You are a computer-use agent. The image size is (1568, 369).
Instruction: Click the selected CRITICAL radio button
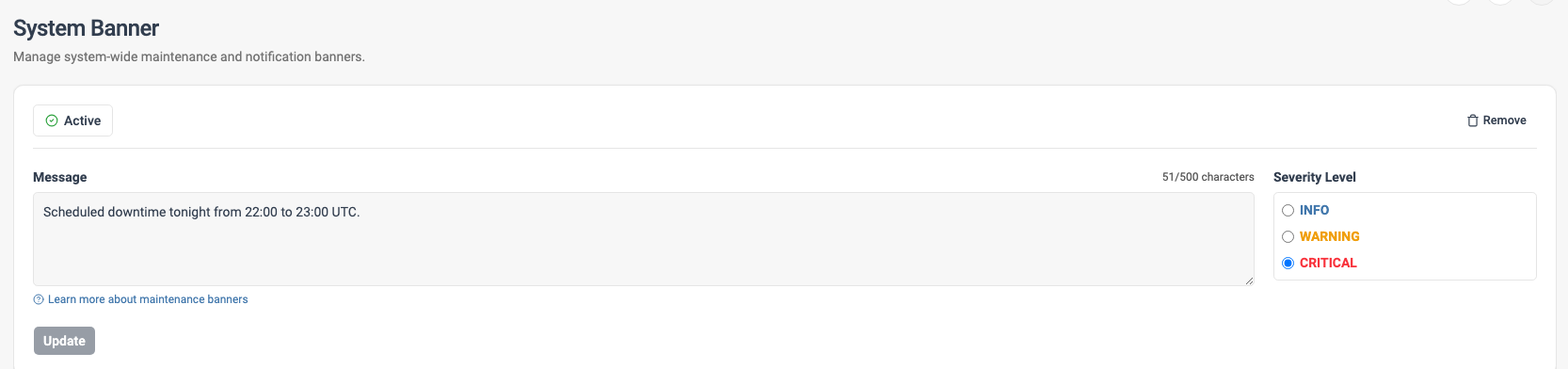pyautogui.click(x=1288, y=263)
